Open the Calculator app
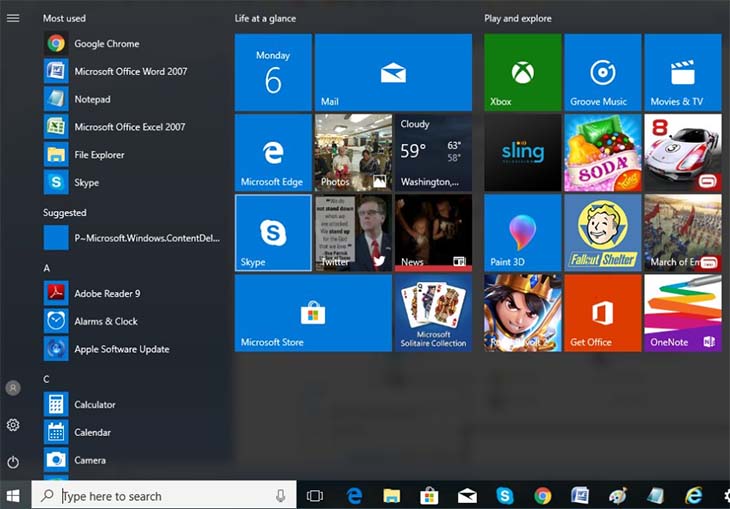The width and height of the screenshot is (730, 509). pos(135,404)
